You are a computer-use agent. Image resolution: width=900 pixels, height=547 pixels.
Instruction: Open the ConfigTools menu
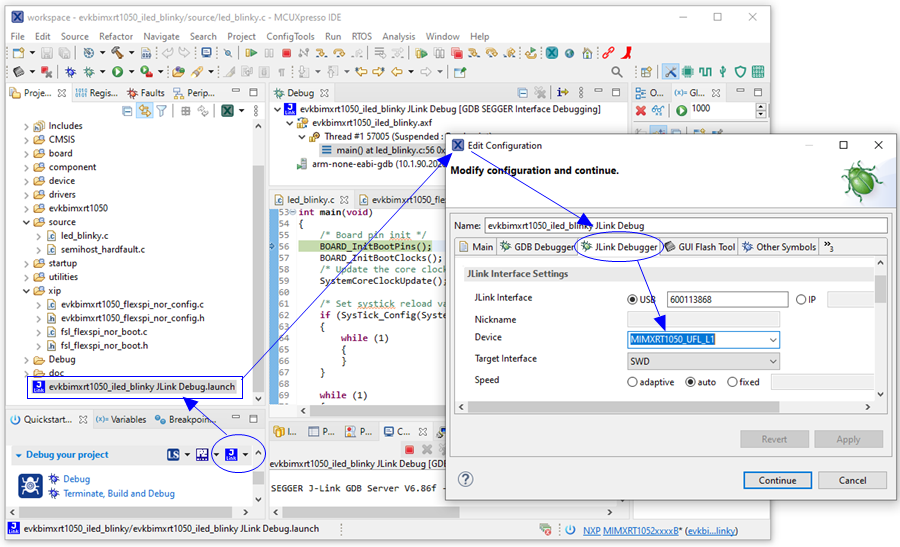point(290,36)
